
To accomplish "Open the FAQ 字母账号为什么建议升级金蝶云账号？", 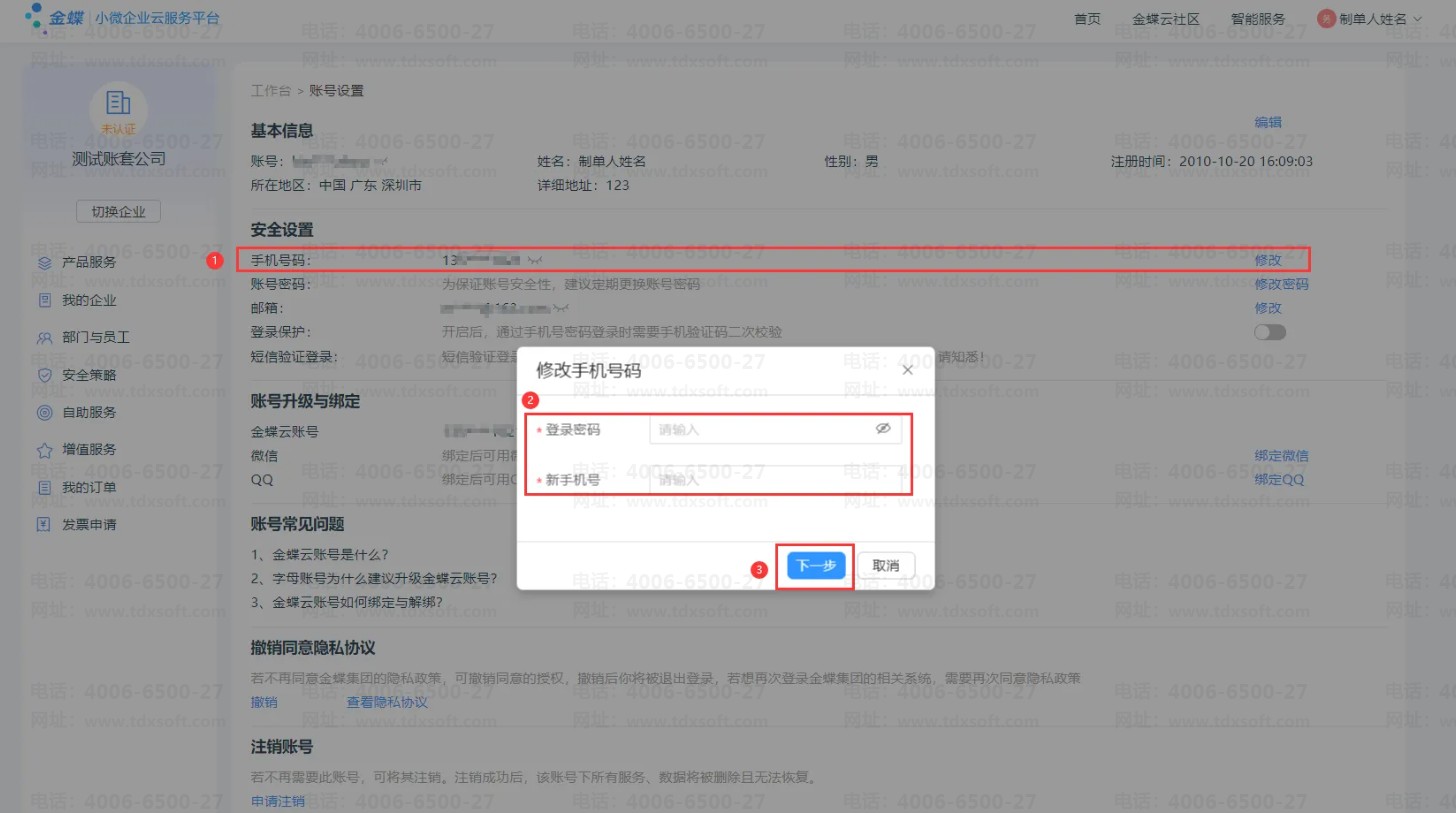I will point(374,578).
